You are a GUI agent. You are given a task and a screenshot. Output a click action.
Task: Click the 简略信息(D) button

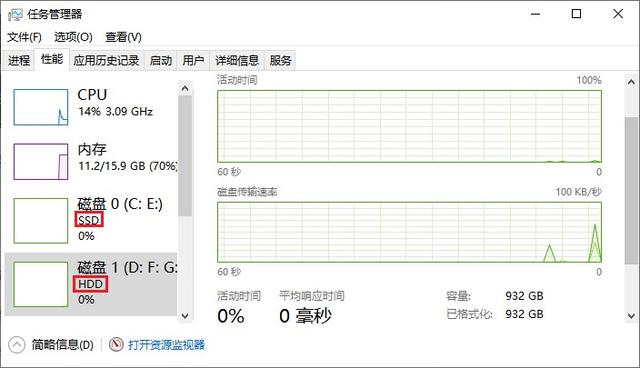click(63, 345)
